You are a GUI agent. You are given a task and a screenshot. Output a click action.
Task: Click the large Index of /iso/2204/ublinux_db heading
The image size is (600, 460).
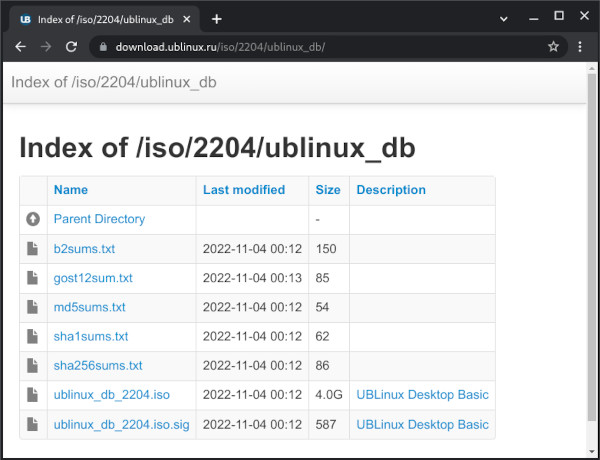point(217,148)
